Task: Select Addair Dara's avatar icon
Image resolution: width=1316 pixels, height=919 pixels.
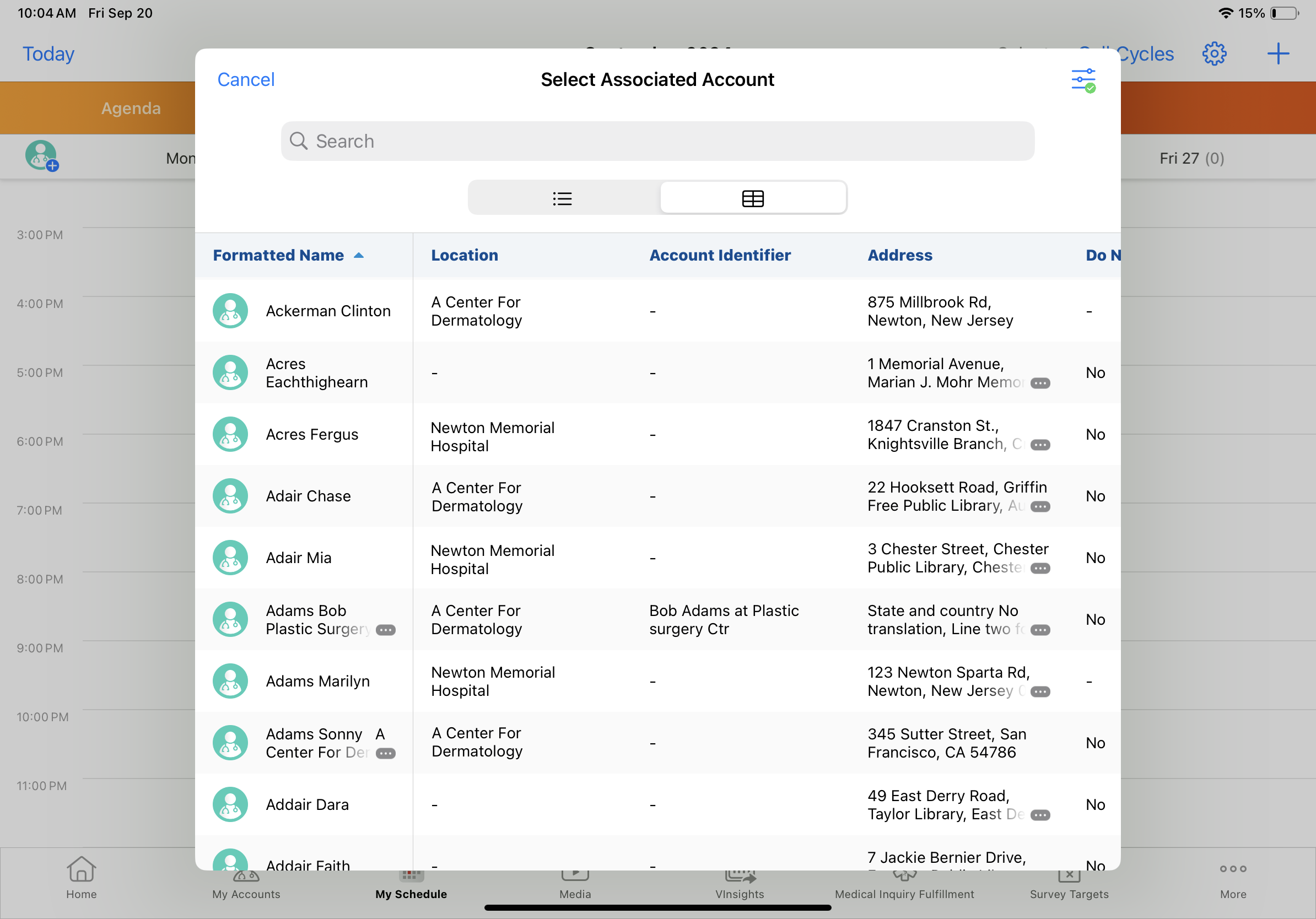Action: [230, 805]
